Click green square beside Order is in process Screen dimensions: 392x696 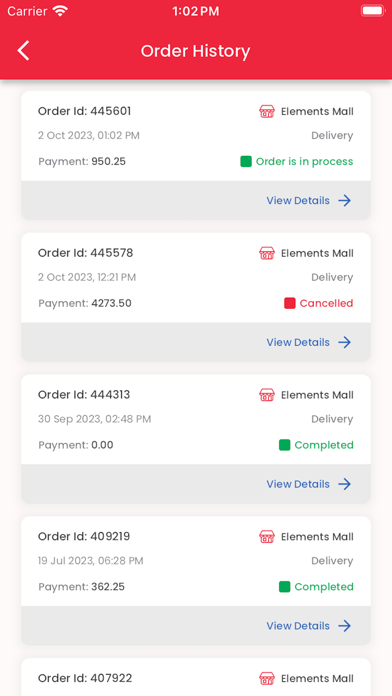(246, 161)
